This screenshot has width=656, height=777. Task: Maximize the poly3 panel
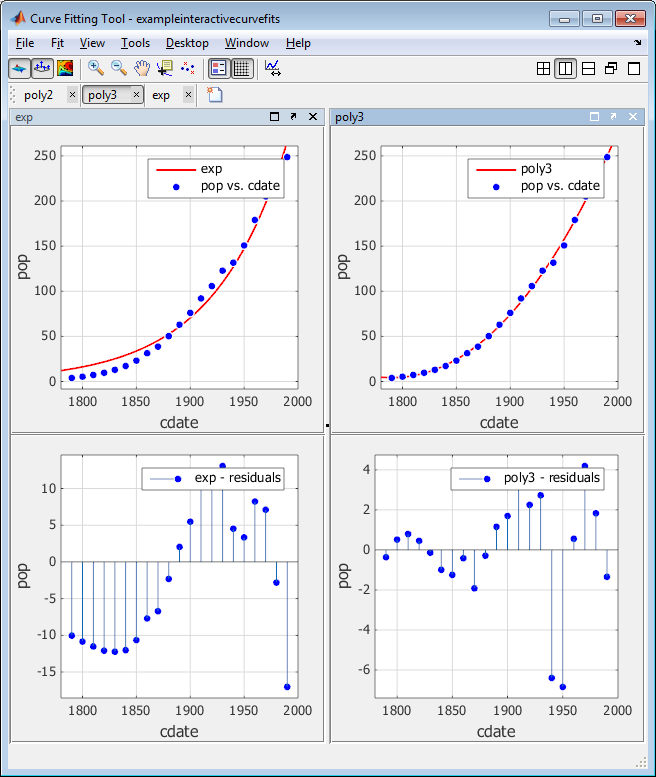pos(595,116)
